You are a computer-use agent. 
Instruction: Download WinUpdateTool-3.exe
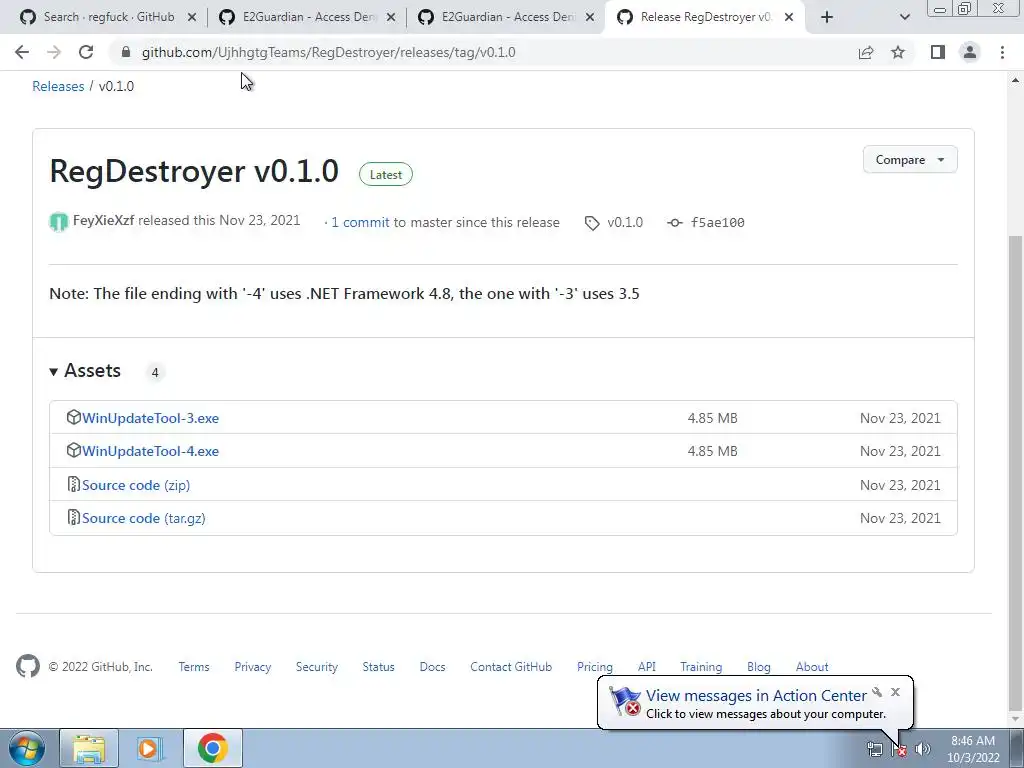[150, 418]
